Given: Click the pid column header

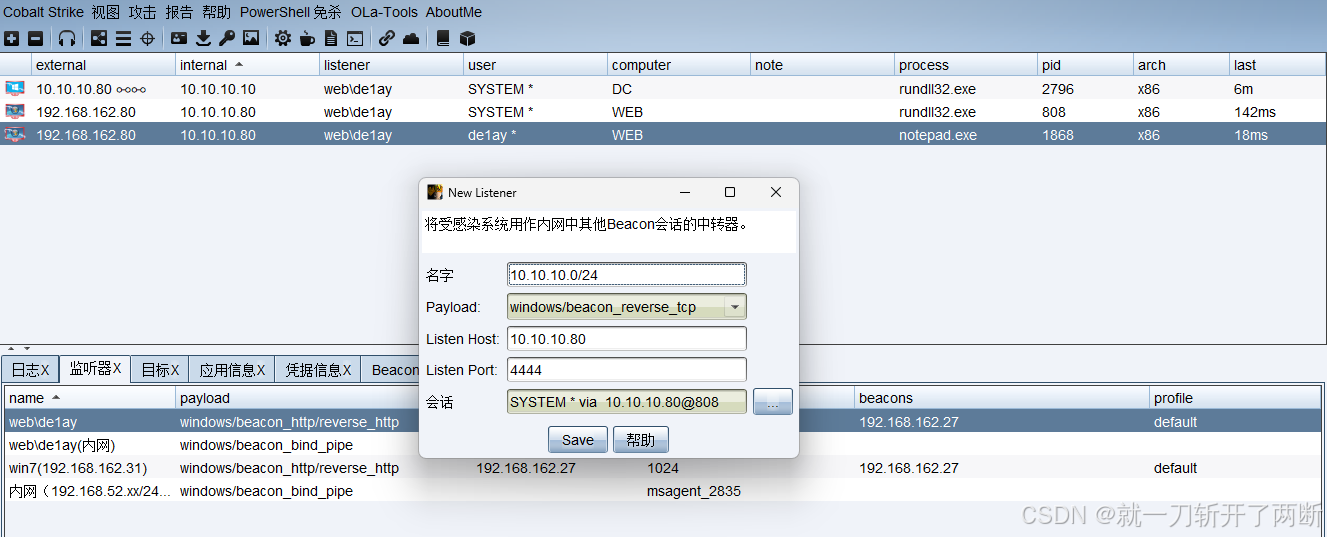Looking at the screenshot, I should click(1086, 65).
